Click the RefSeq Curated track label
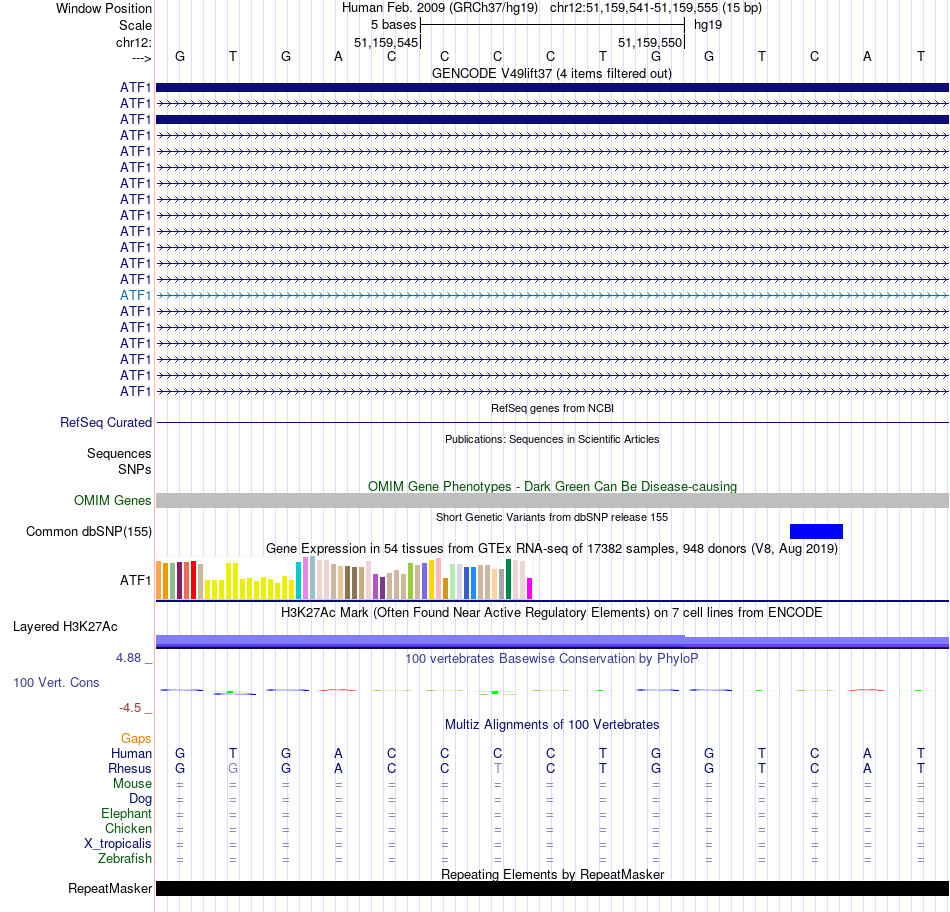This screenshot has width=950, height=912. [106, 422]
